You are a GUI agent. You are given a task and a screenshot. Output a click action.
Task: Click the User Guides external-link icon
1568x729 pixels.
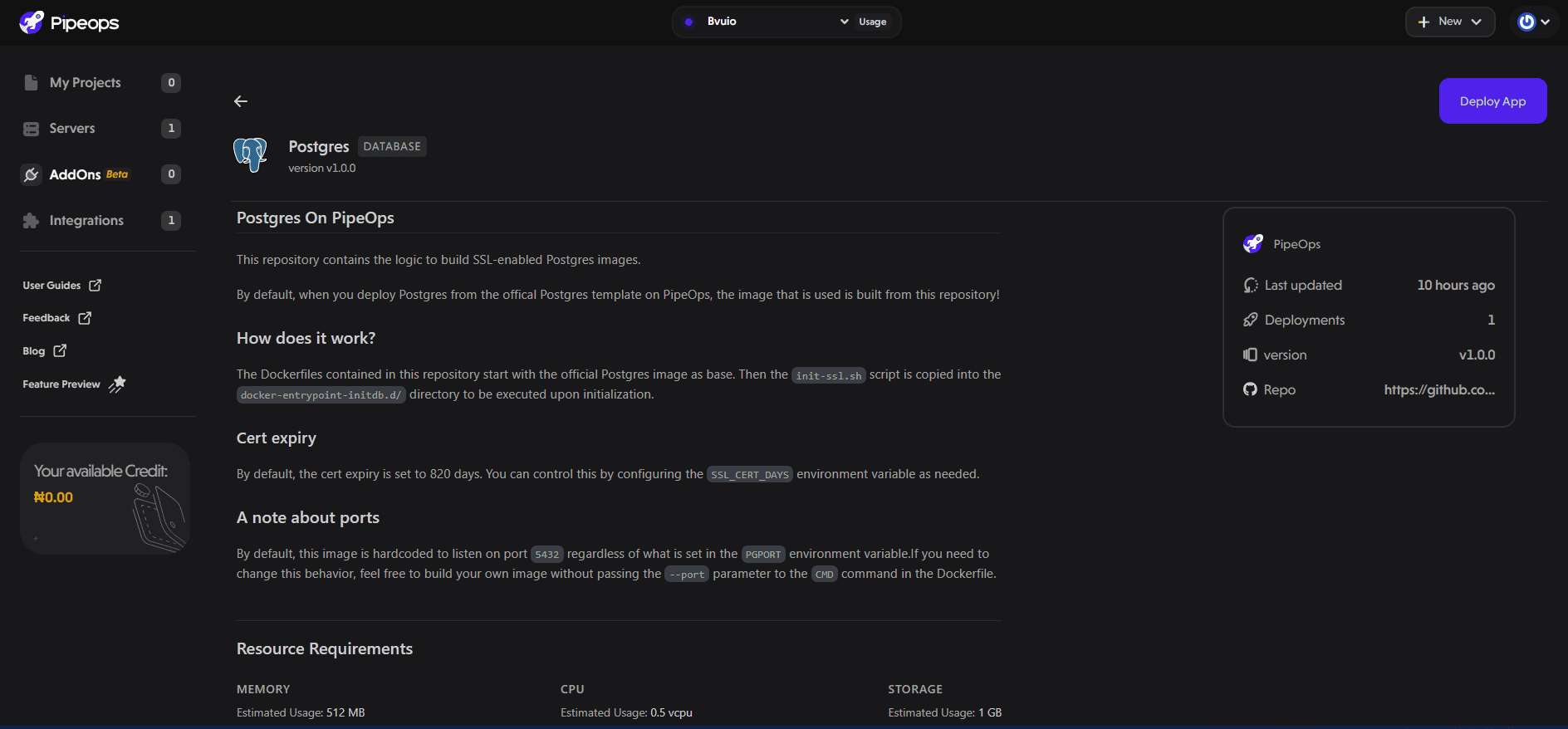pos(95,285)
